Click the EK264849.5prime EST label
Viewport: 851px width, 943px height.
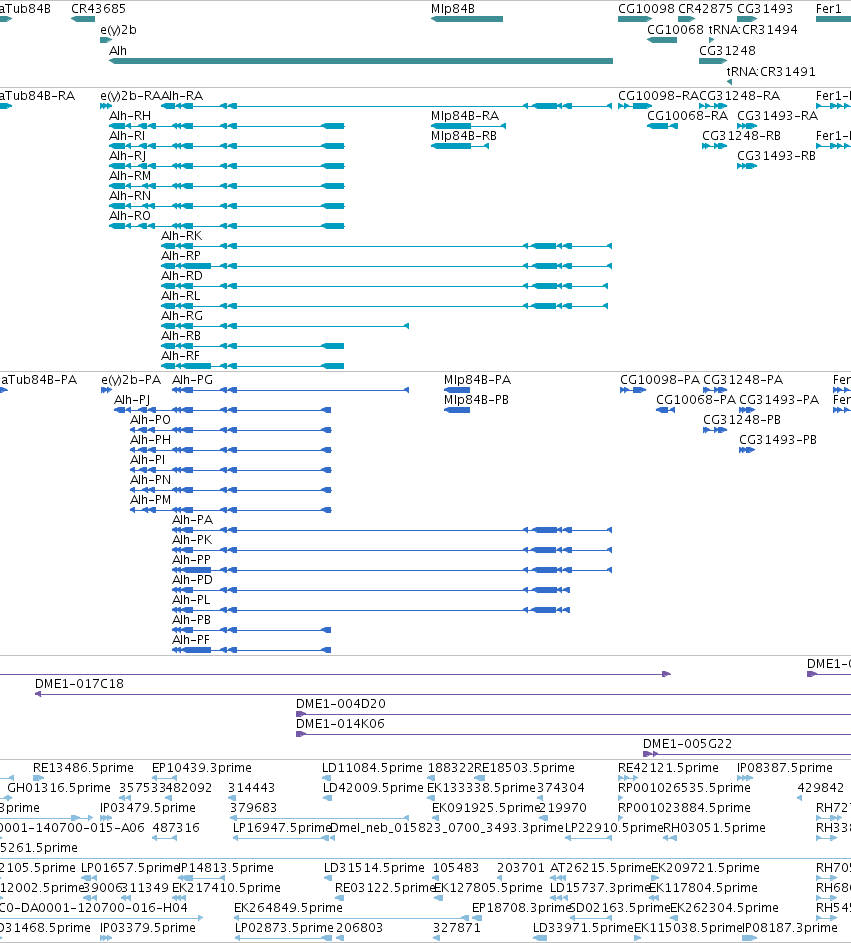point(288,908)
